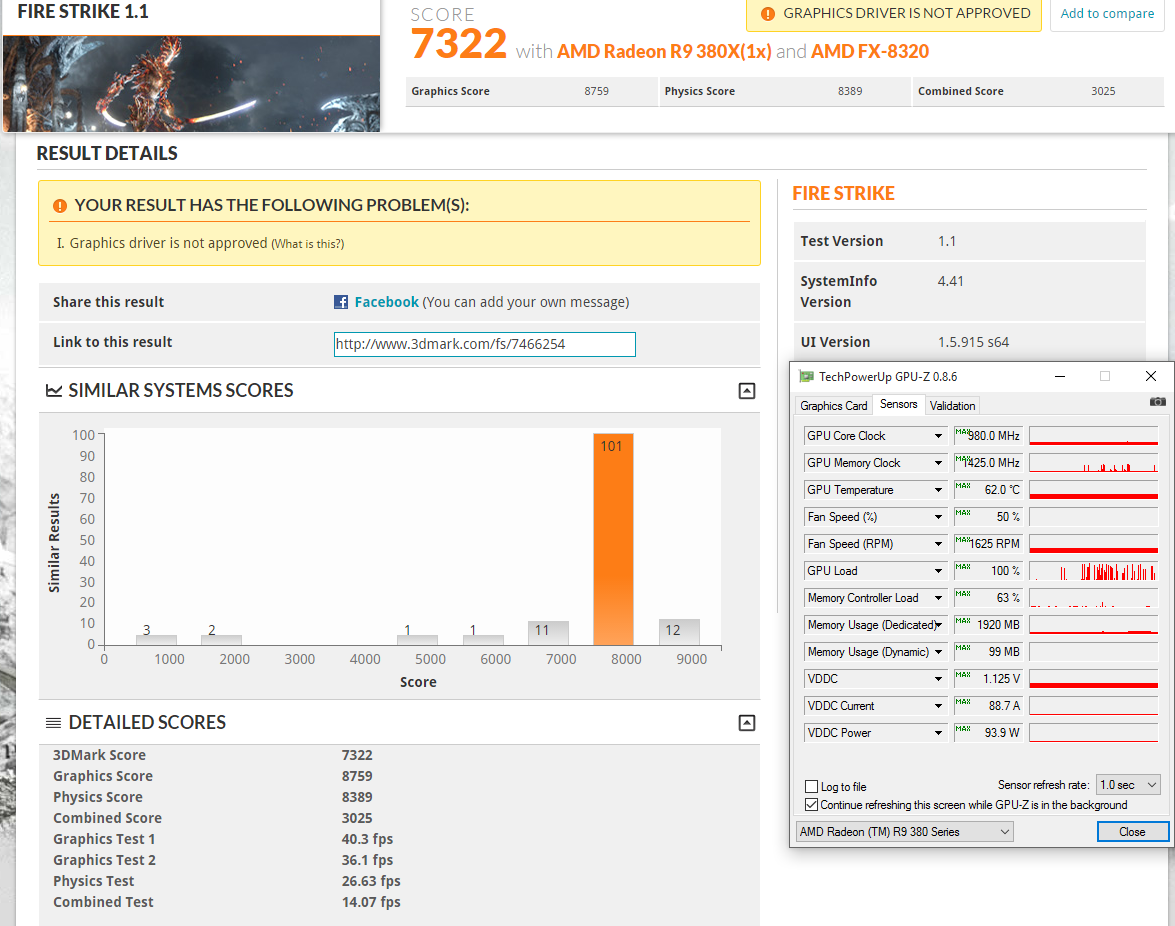Open the VDDC Power sensor dropdown

click(x=938, y=733)
